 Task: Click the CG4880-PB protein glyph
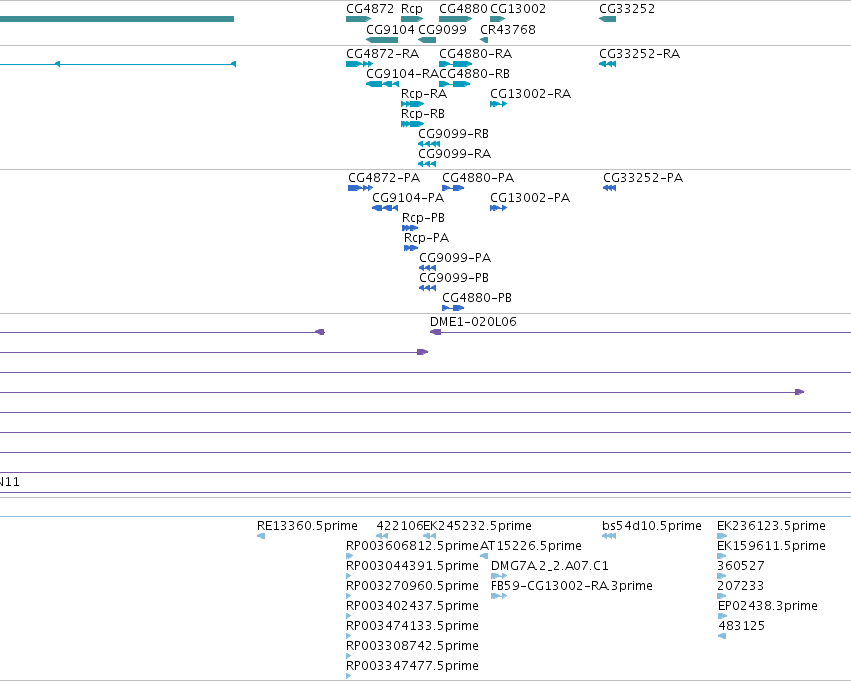point(453,308)
